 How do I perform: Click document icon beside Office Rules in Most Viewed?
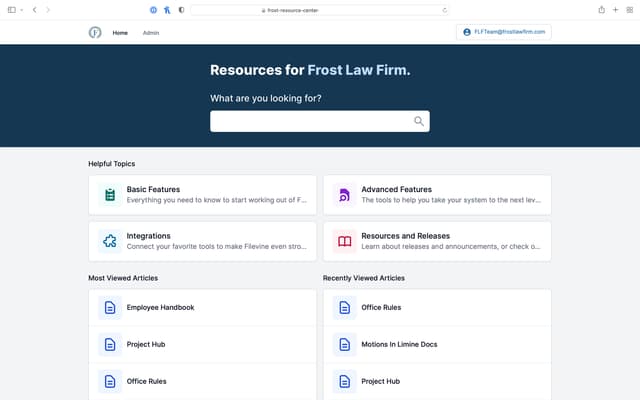tap(110, 381)
